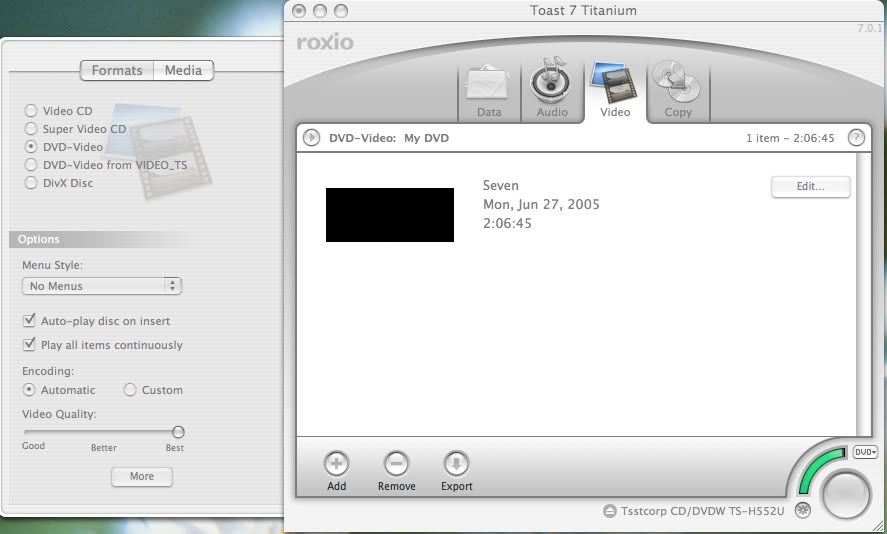Click the Remove minus icon
The height and width of the screenshot is (534, 887).
396,464
